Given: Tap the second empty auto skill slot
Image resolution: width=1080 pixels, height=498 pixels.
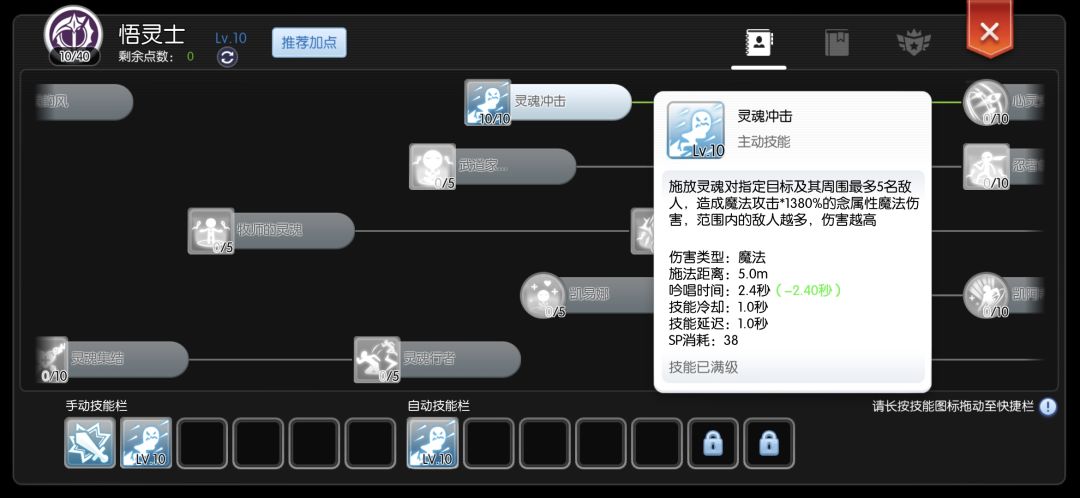Looking at the screenshot, I should 544,443.
